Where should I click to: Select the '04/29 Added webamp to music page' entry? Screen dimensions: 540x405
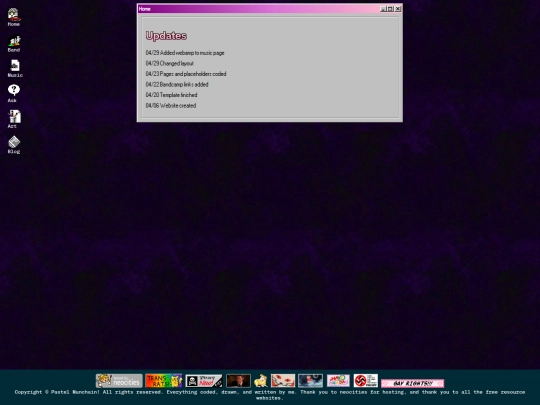click(185, 53)
